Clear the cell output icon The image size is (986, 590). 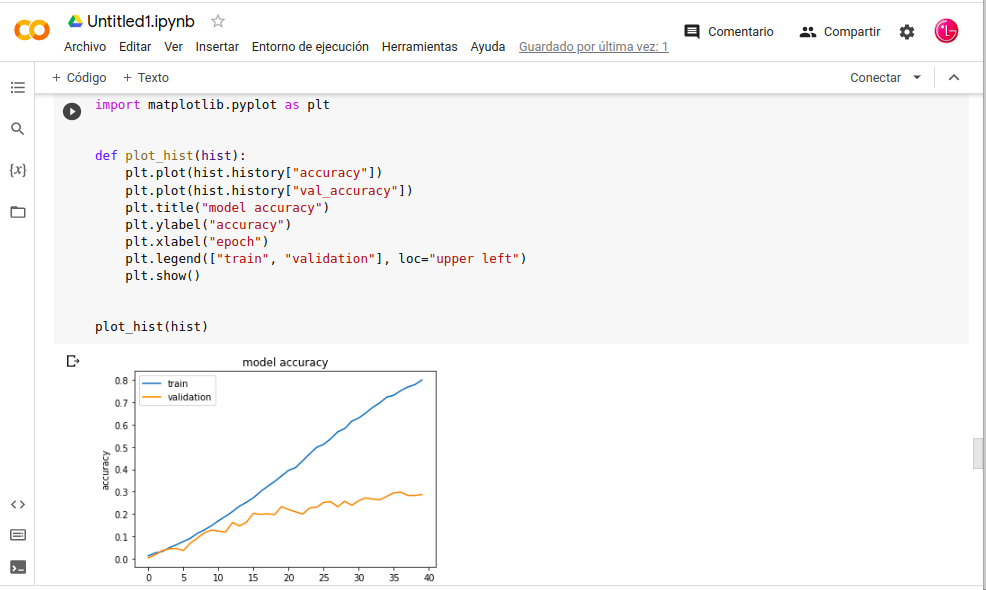pos(72,361)
